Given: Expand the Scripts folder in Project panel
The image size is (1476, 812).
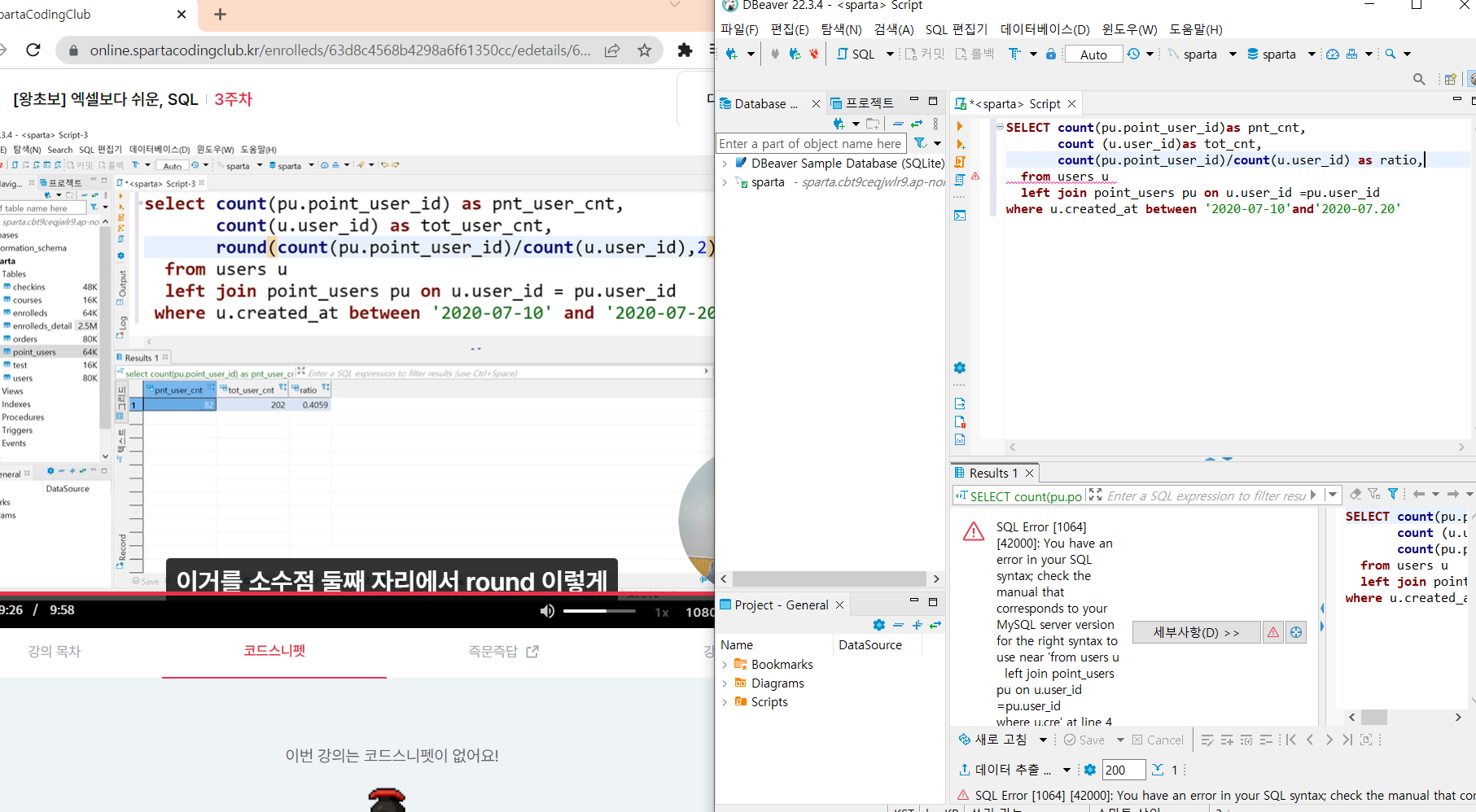Looking at the screenshot, I should click(x=725, y=702).
